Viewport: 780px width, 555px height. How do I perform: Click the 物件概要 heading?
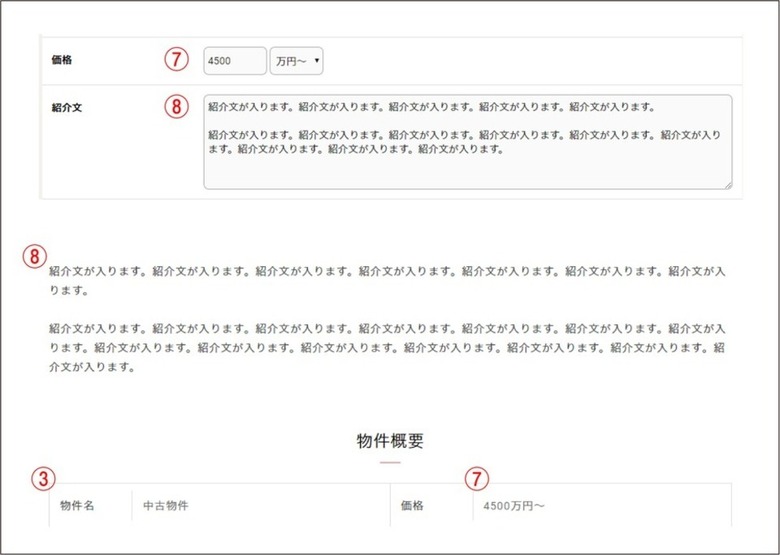tap(390, 441)
